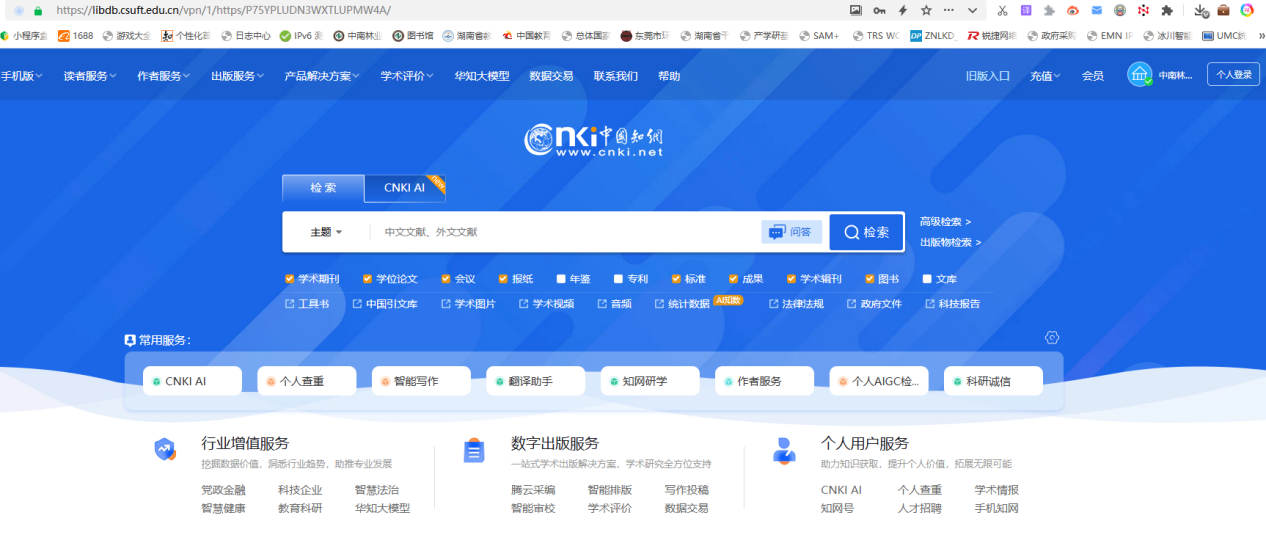Screen dimensions: 1266x543
Task: Check the 专利 checkbox
Action: [x=619, y=279]
